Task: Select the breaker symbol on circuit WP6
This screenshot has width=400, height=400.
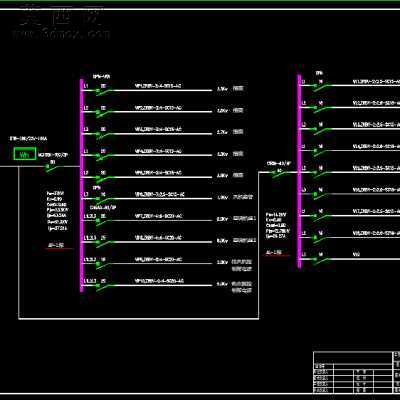Action: coord(104,200)
